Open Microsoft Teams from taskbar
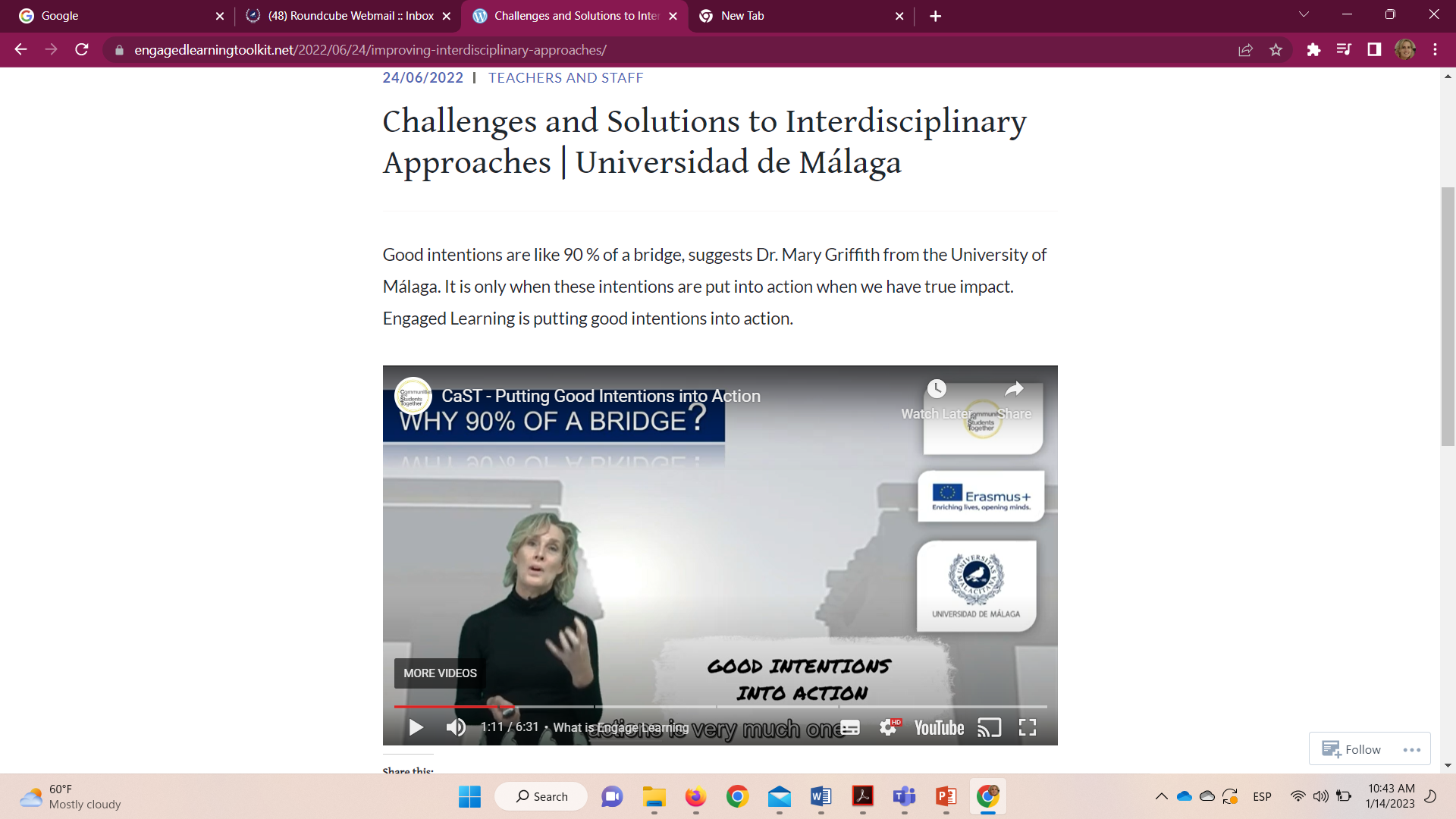The height and width of the screenshot is (819, 1456). pyautogui.click(x=904, y=796)
